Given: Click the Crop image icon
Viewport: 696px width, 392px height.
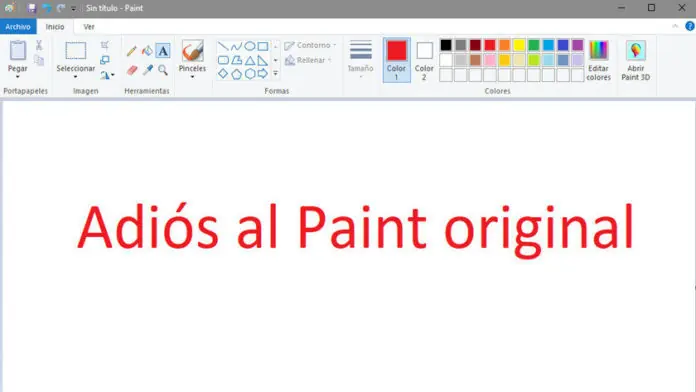Looking at the screenshot, I should 105,45.
